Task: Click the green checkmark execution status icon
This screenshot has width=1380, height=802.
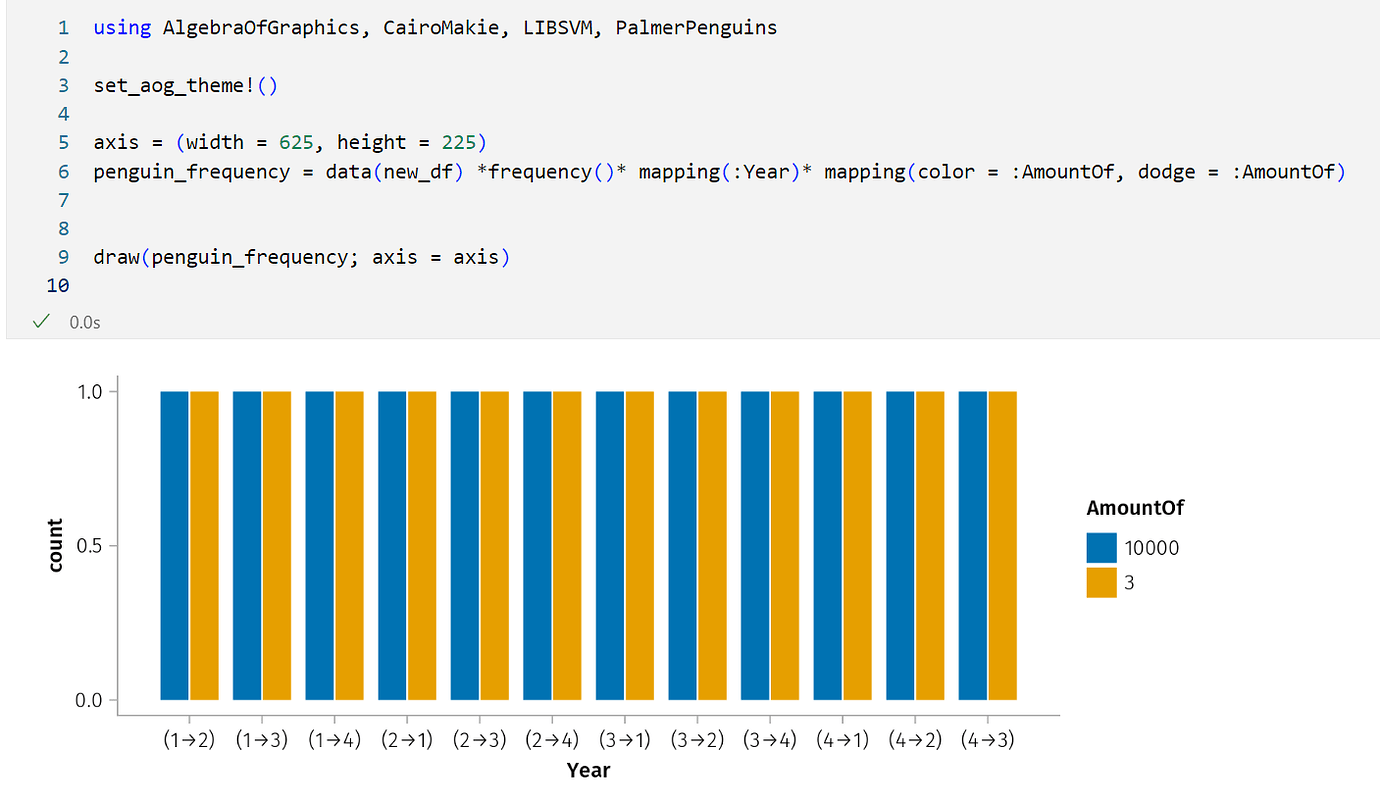Action: [40, 321]
